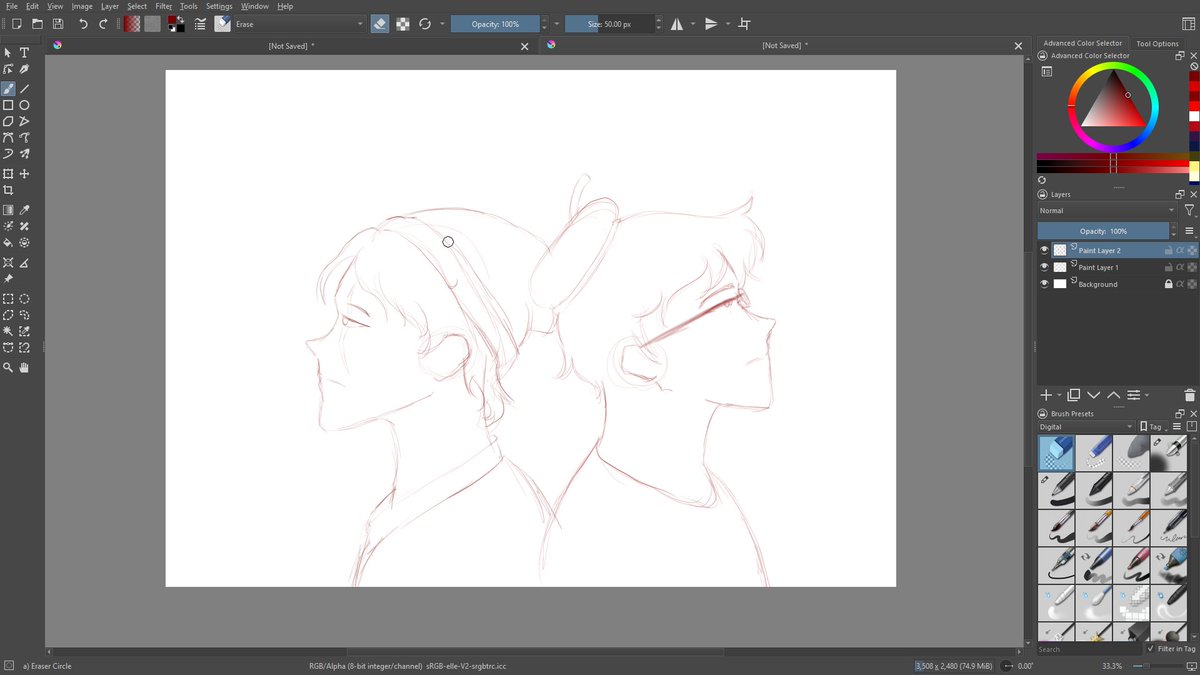
Task: Select the Zoom magnifier tool
Action: click(x=8, y=368)
